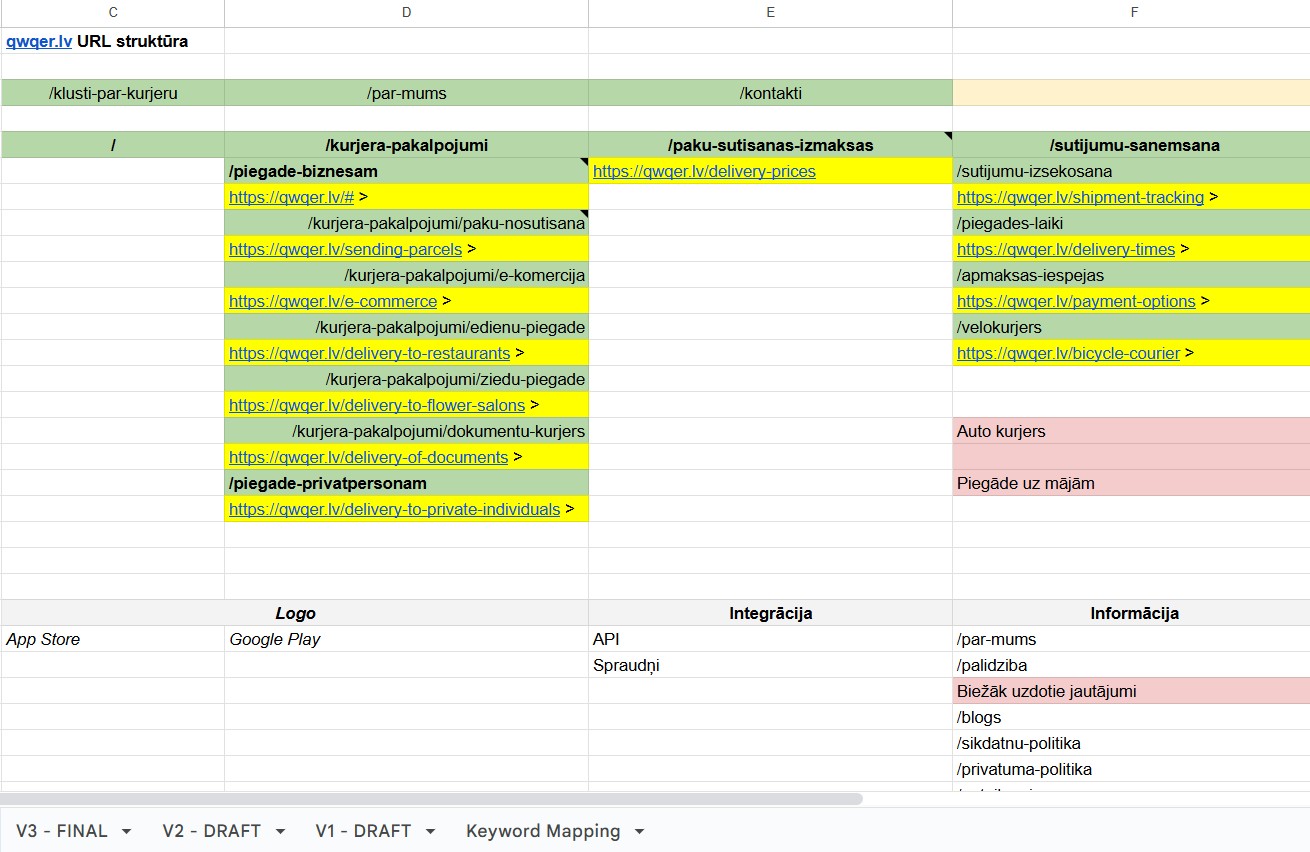Viewport: 1310px width, 852px height.
Task: Select the Biežāk uzdotie jautājumi cell
Action: [1130, 691]
